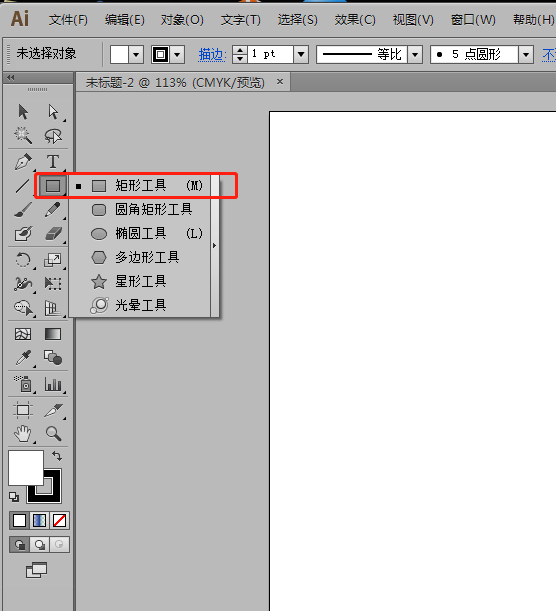Open stroke weight dropdown list
This screenshot has width=556, height=611.
point(301,55)
